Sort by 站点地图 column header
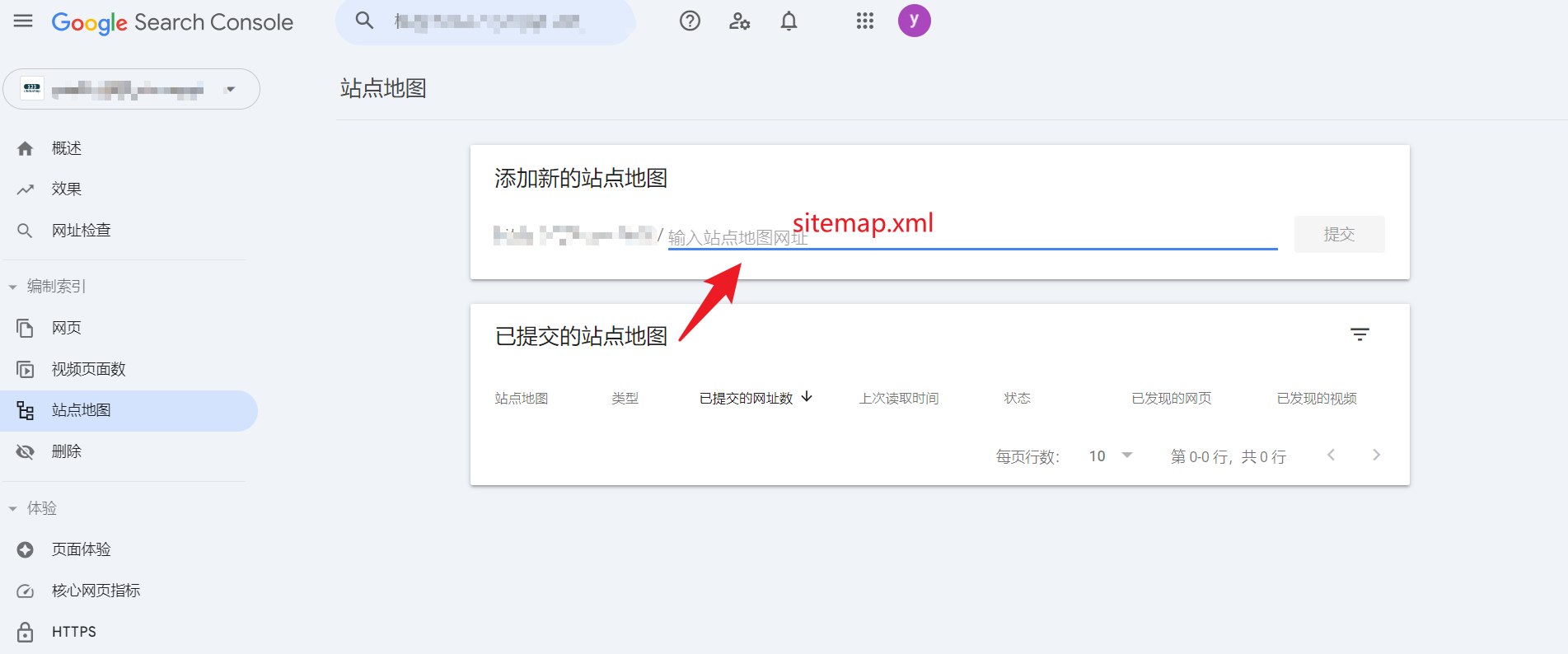Screen dimensions: 1568x654 coord(521,399)
